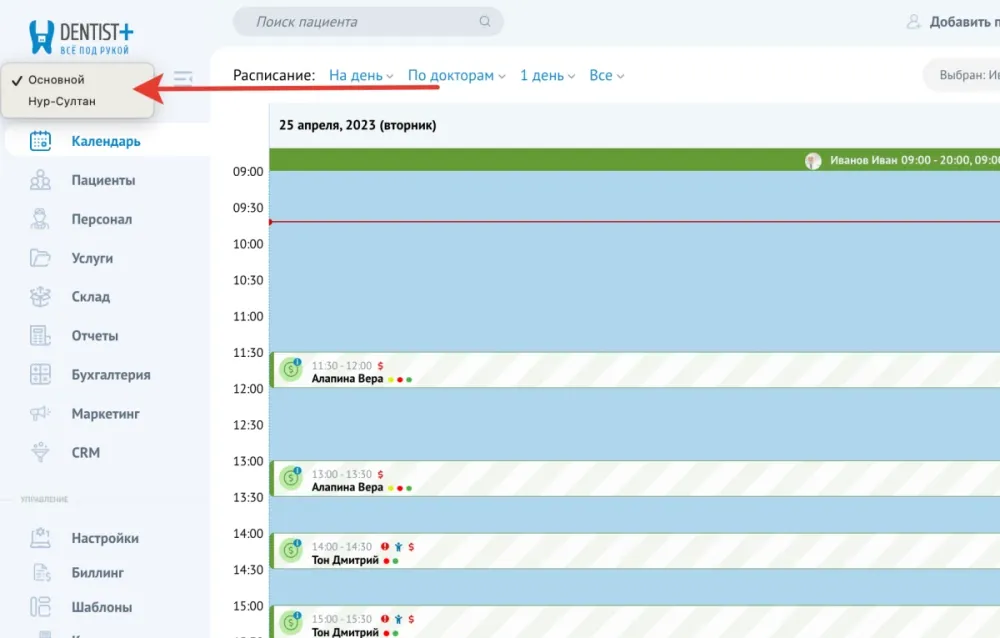Click payment icon on 15:00 Тон Дмитрий appointment
The width and height of the screenshot is (1000, 638).
(291, 623)
